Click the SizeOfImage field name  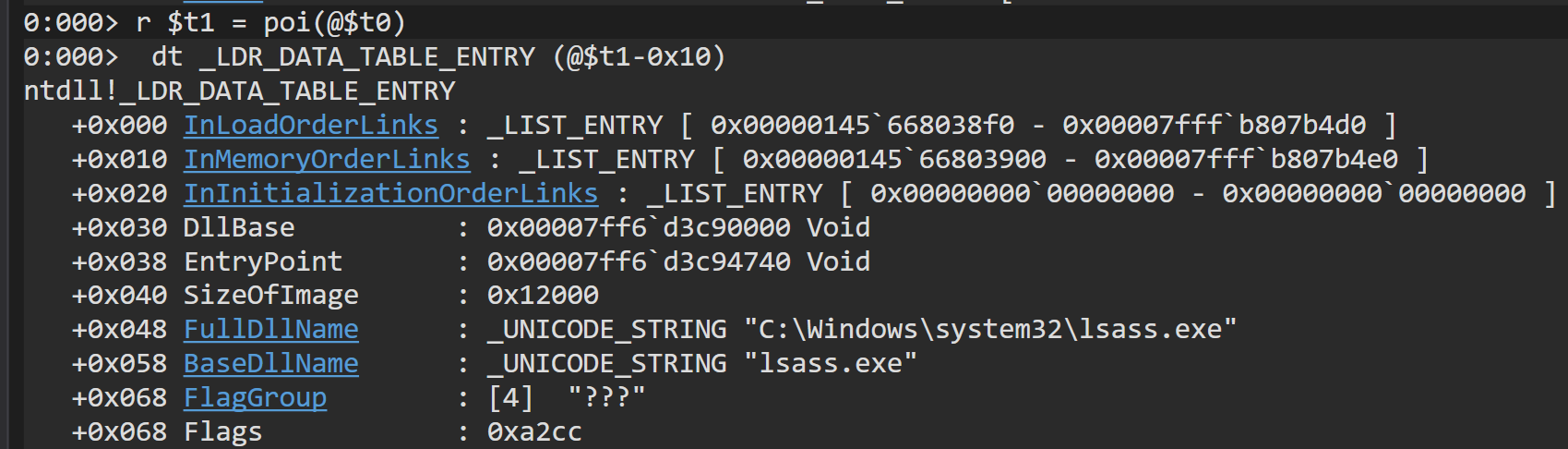tap(270, 295)
